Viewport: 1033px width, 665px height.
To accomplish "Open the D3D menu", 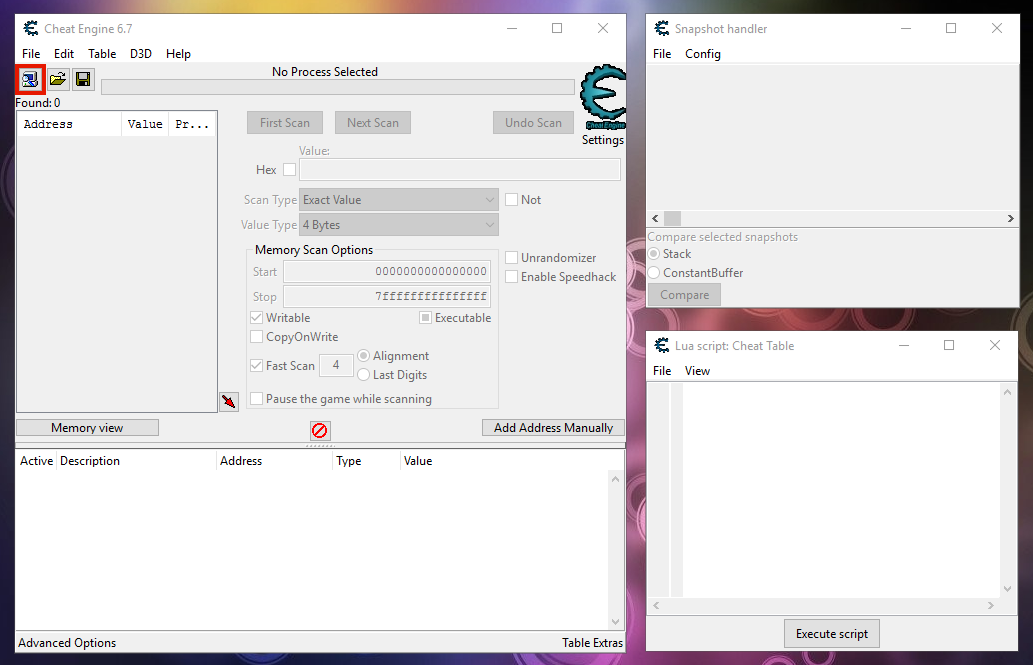I will click(140, 54).
